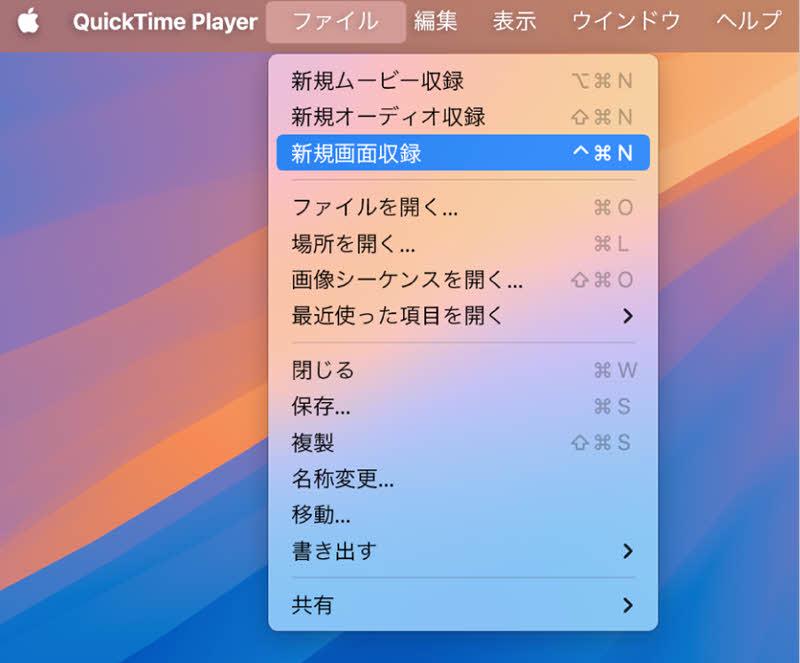Choose 複製 from the file menu

(x=463, y=443)
